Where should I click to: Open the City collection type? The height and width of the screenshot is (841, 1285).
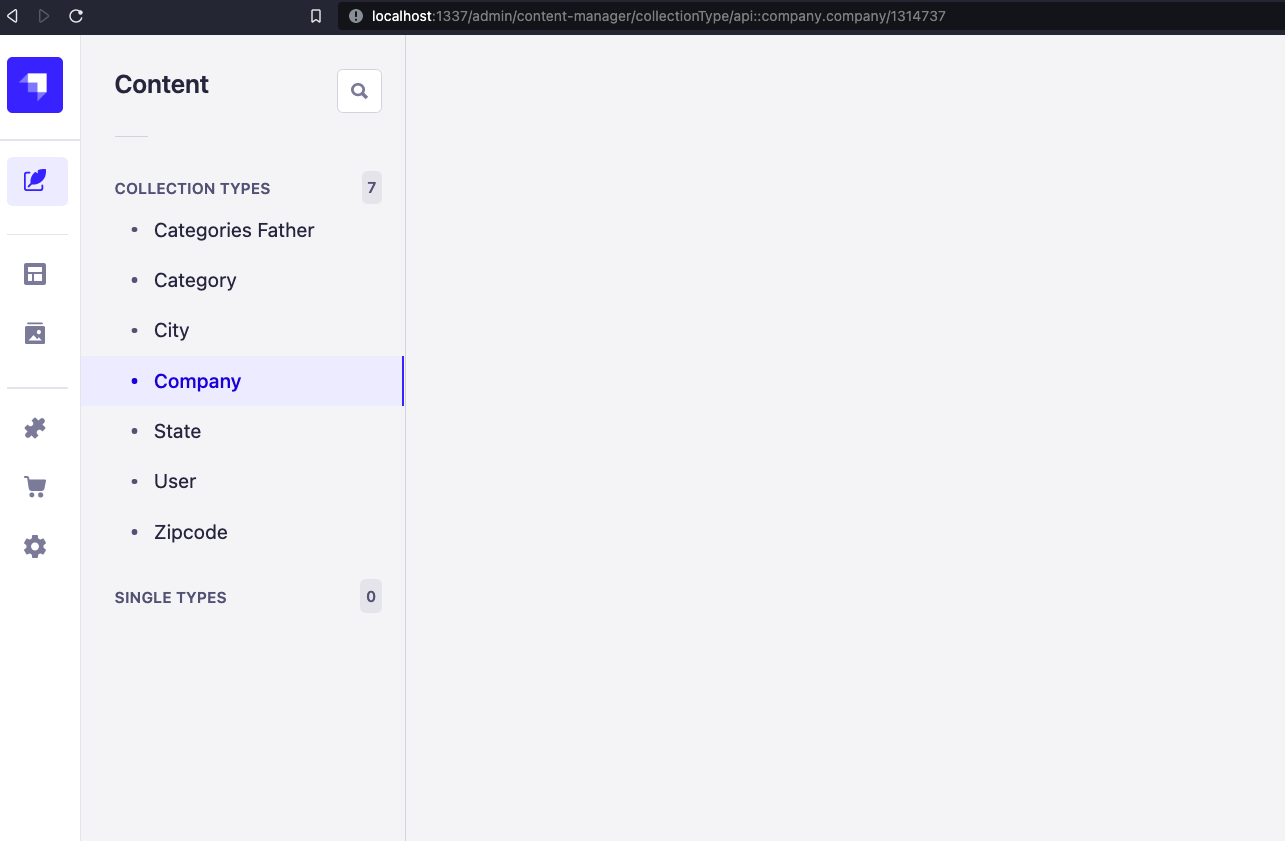(x=242, y=330)
